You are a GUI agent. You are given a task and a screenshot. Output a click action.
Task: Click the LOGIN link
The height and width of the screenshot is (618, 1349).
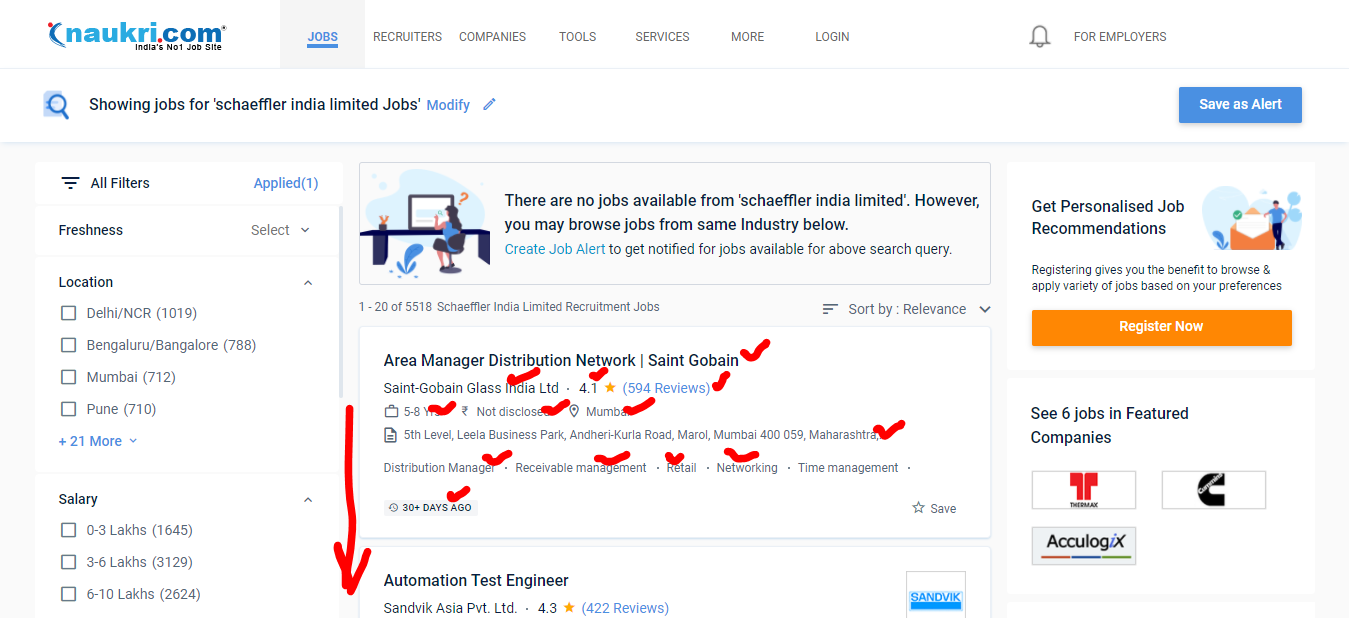[832, 37]
